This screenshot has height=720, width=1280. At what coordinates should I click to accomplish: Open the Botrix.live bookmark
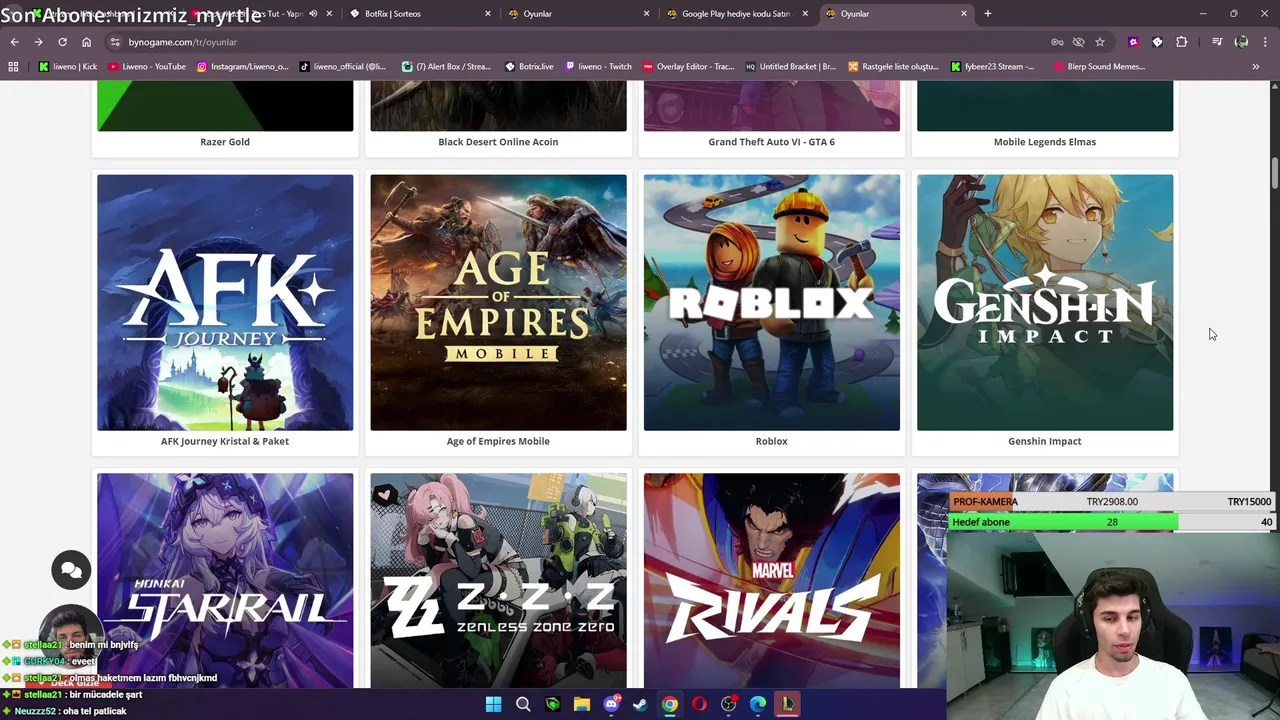[529, 66]
